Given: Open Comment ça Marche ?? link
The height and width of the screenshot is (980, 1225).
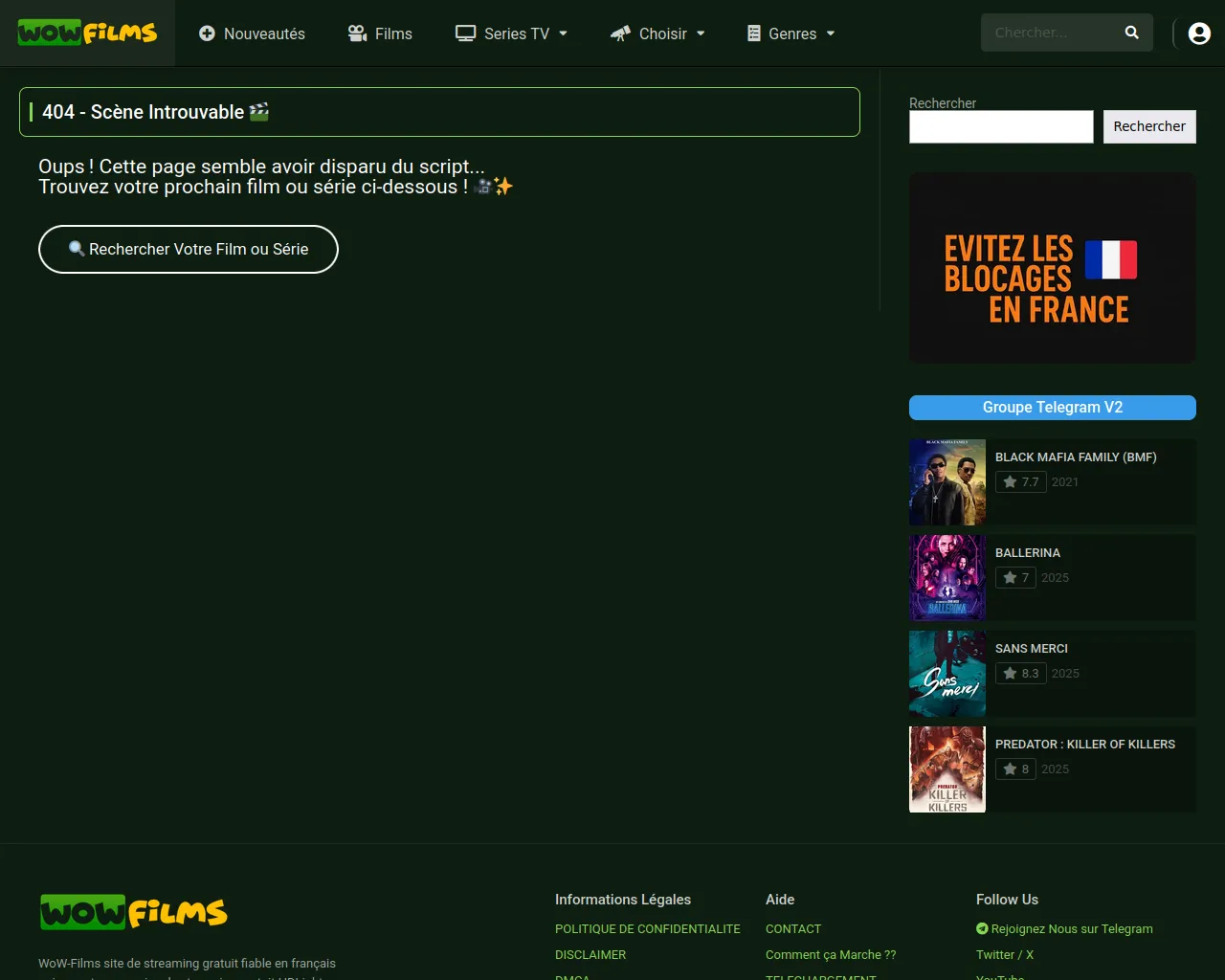Looking at the screenshot, I should pyautogui.click(x=831, y=955).
